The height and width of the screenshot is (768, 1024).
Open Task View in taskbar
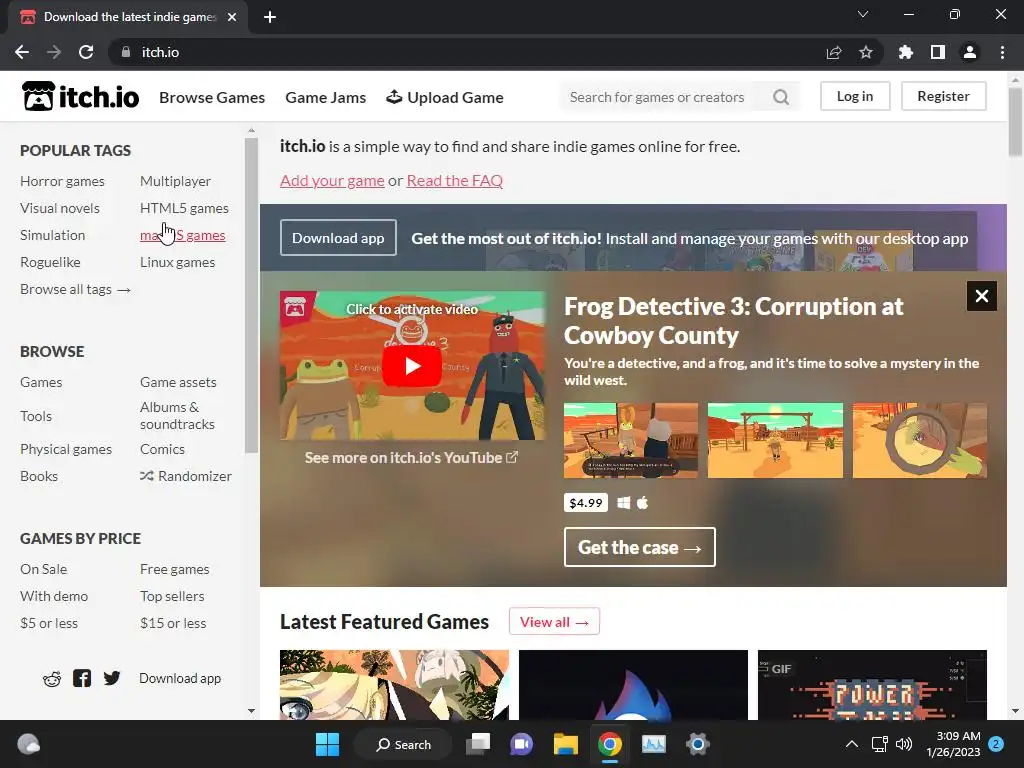478,744
